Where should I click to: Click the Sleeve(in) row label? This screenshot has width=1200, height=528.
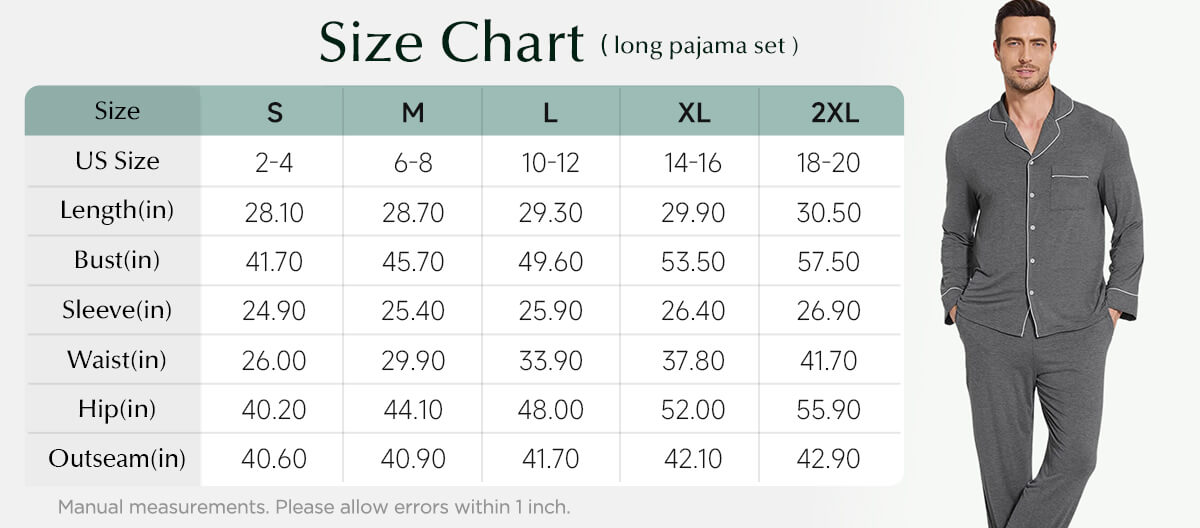(117, 310)
